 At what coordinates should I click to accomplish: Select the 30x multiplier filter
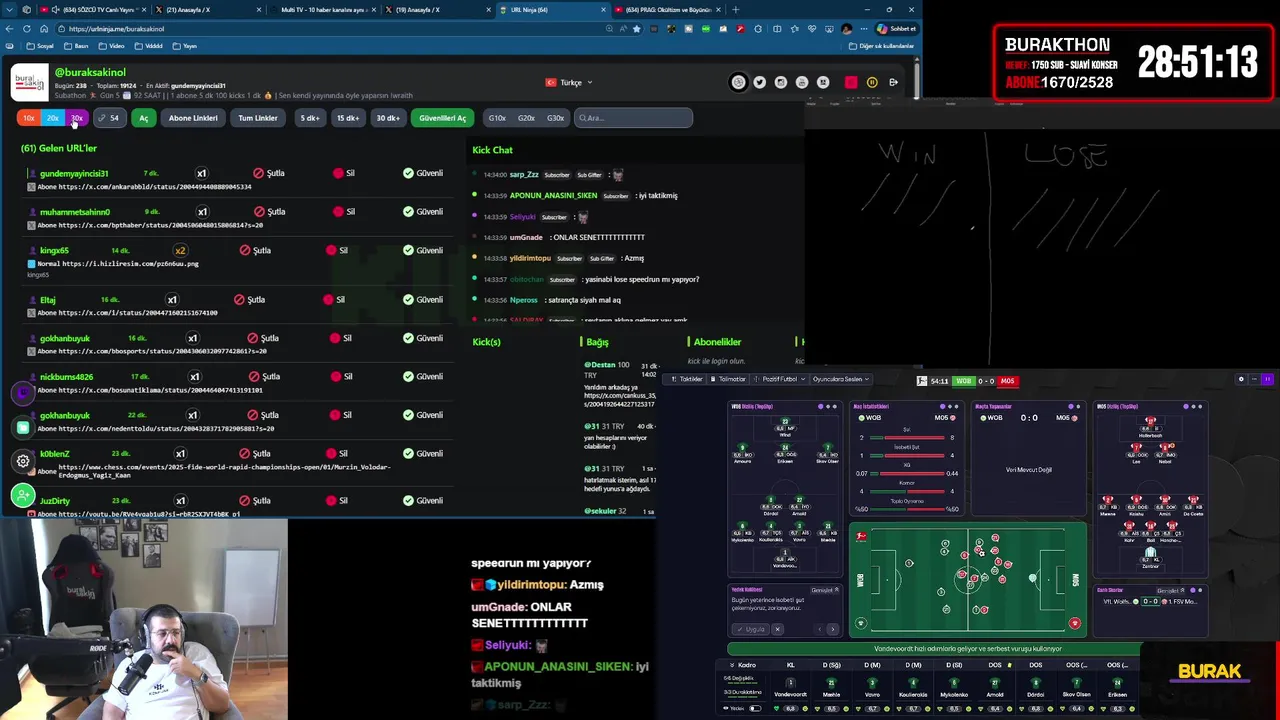coord(77,118)
